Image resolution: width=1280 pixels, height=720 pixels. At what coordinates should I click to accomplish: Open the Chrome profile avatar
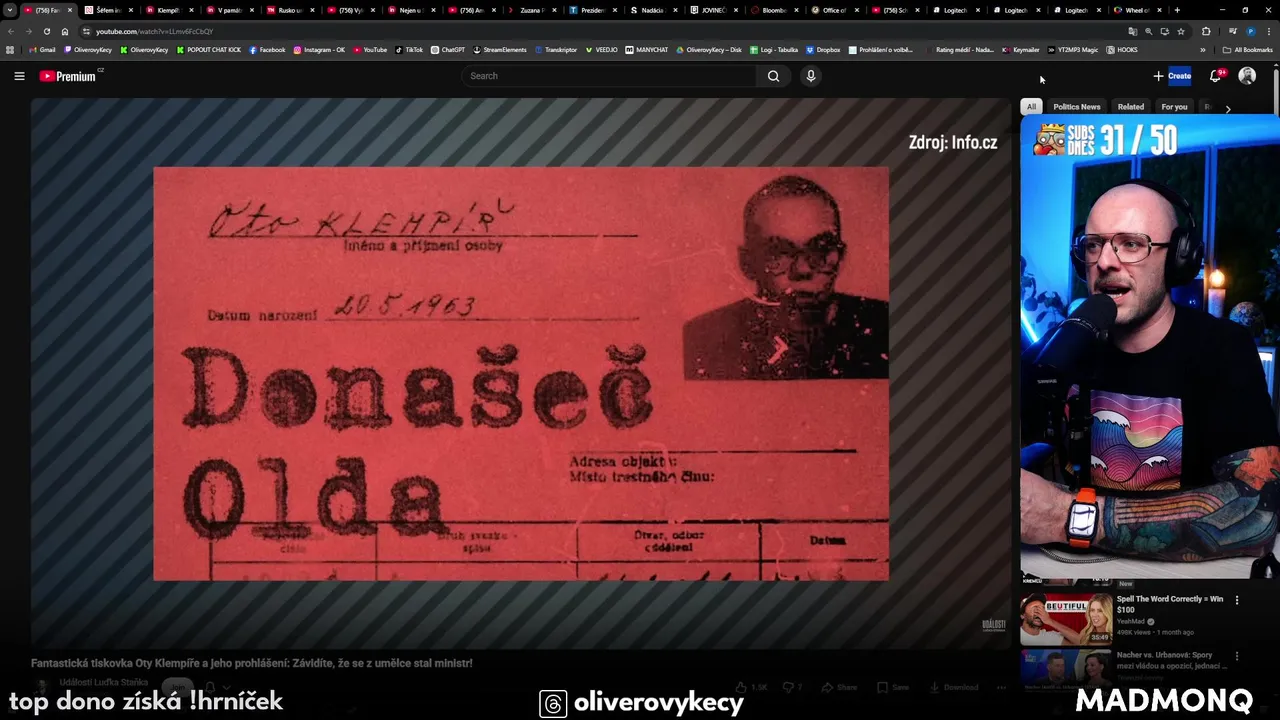[1251, 31]
